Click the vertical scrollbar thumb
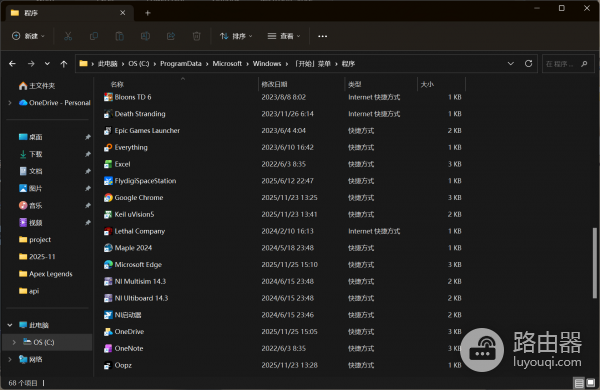Image resolution: width=600 pixels, height=390 pixels. (x=595, y=263)
